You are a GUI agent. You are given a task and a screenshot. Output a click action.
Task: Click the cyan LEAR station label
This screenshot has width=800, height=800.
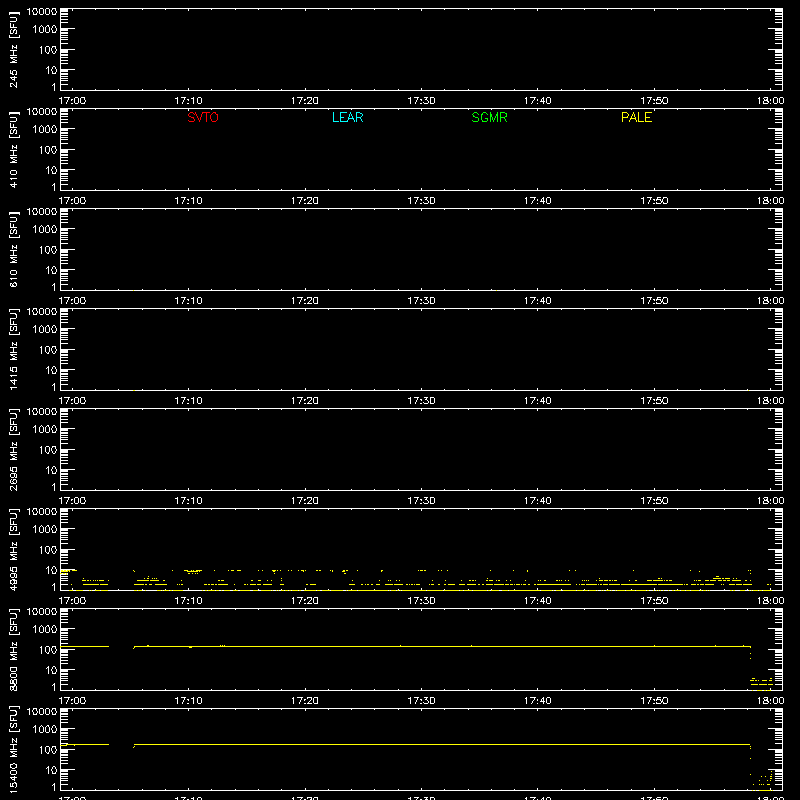point(347,117)
